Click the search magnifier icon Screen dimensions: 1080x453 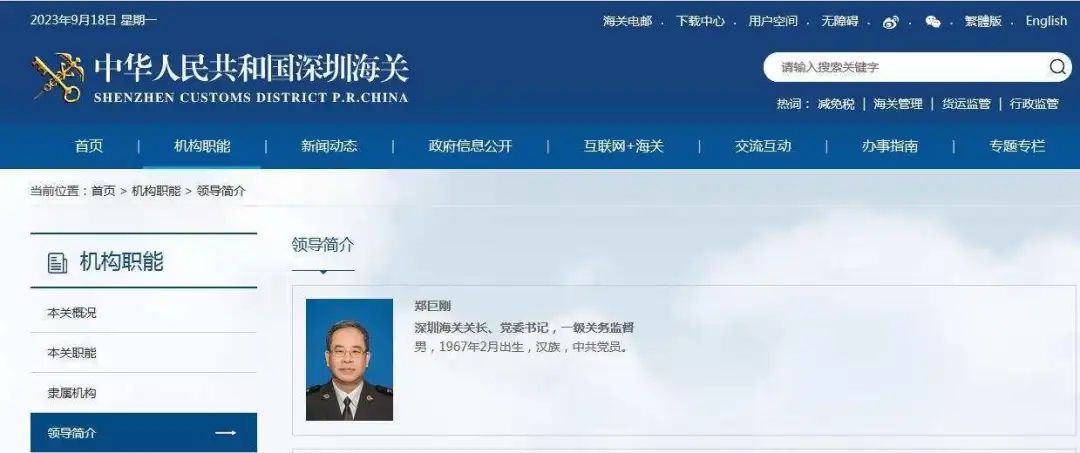(x=1057, y=67)
